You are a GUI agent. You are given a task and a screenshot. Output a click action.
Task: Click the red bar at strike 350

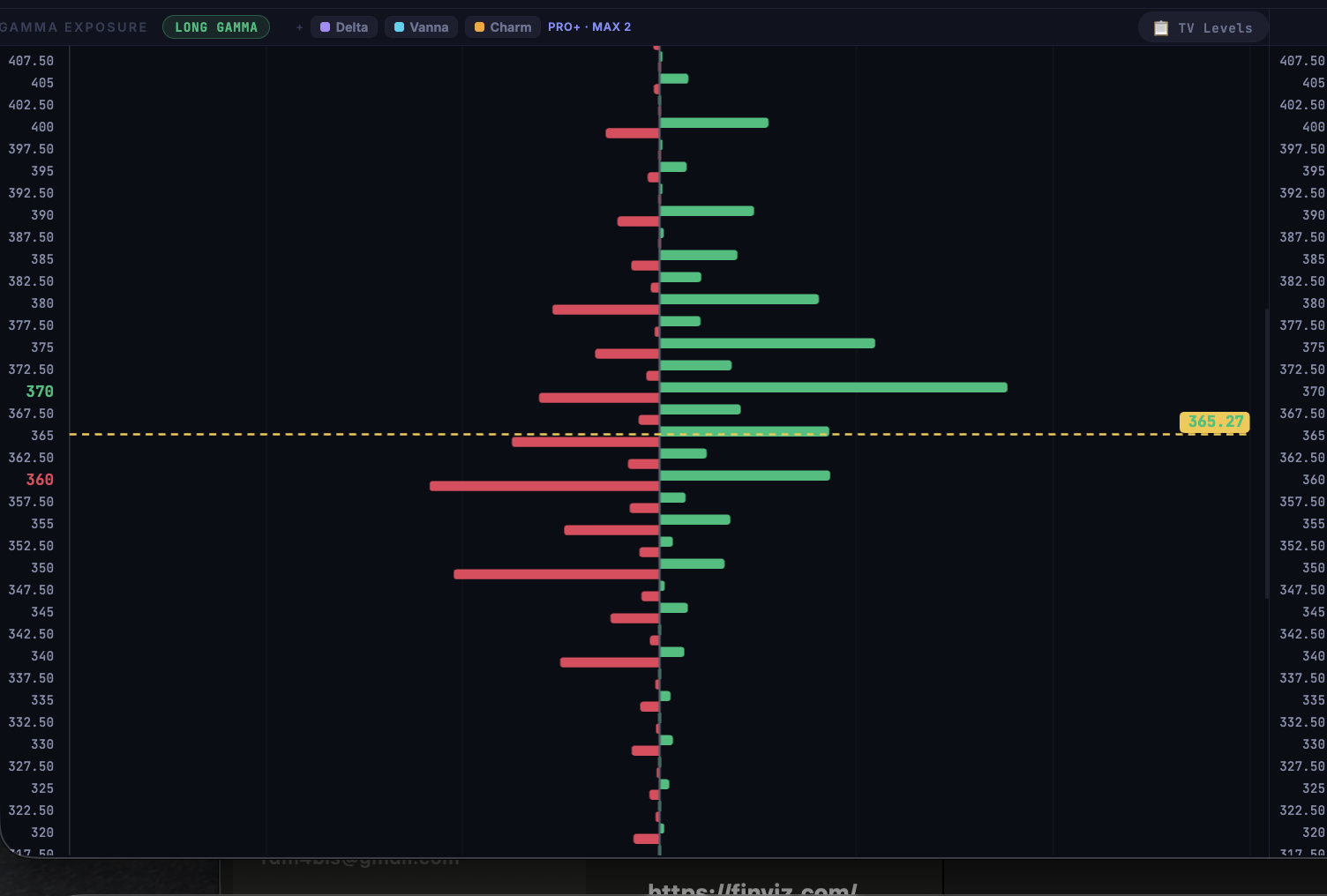click(x=557, y=574)
